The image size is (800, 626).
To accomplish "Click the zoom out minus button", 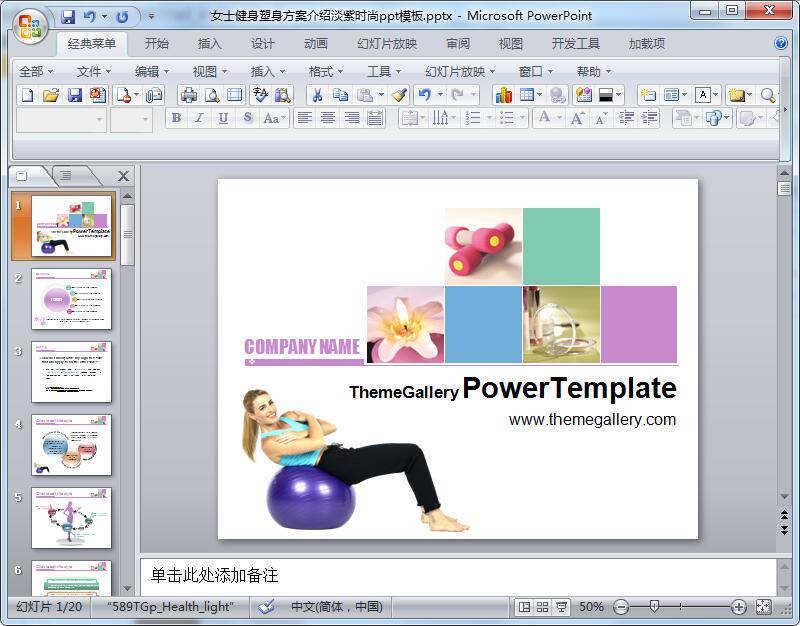I will point(621,607).
